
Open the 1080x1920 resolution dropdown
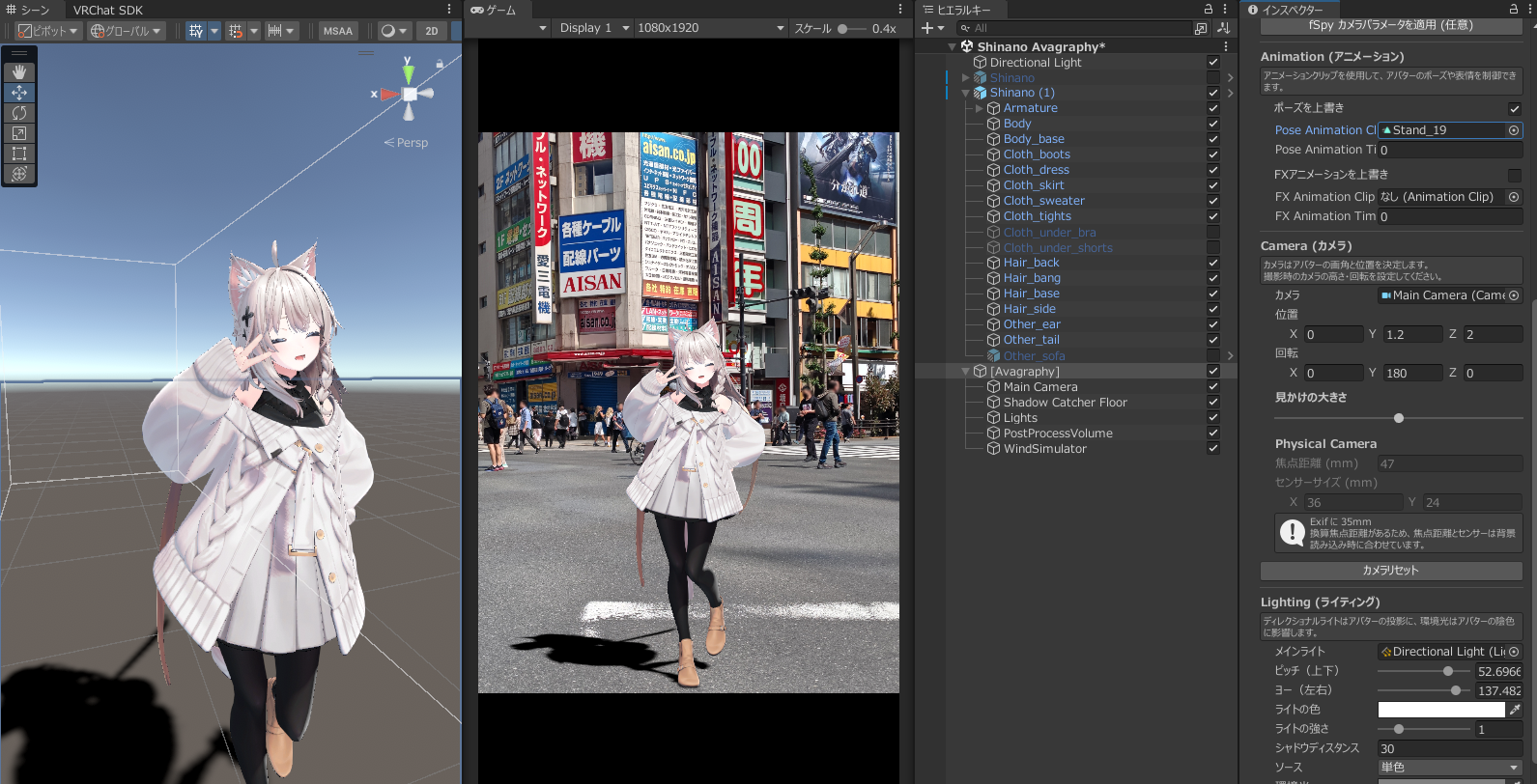coord(710,28)
